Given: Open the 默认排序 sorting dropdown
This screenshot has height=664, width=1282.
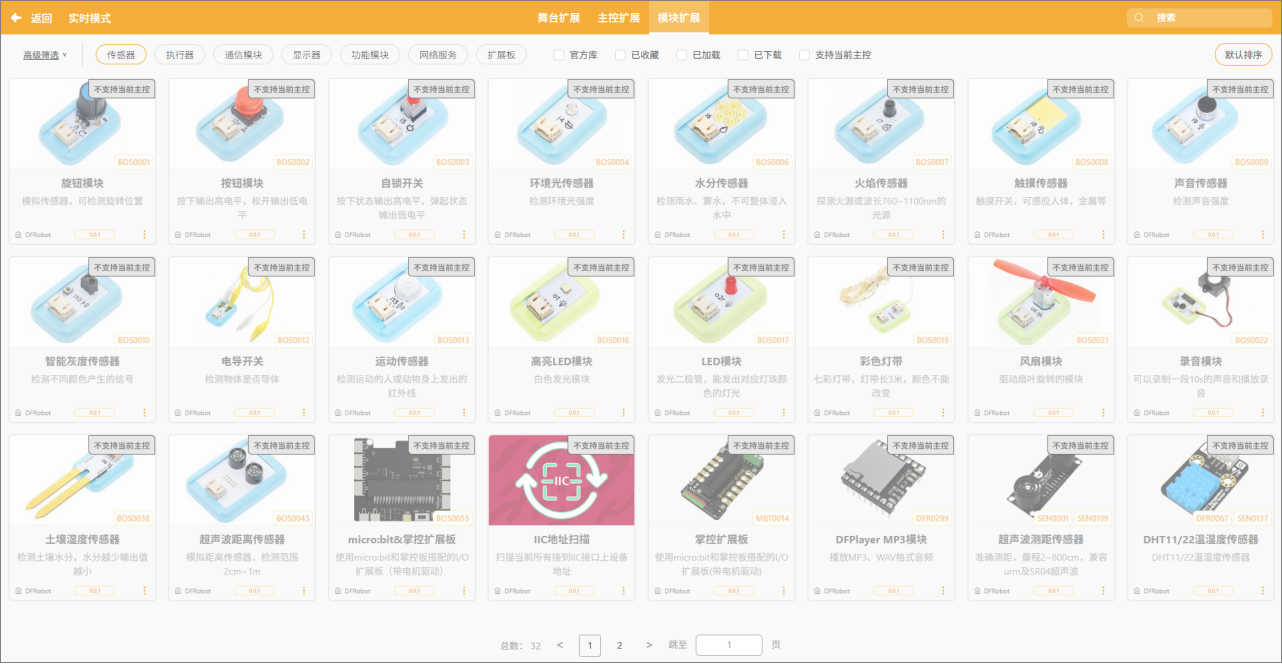Looking at the screenshot, I should (1243, 55).
